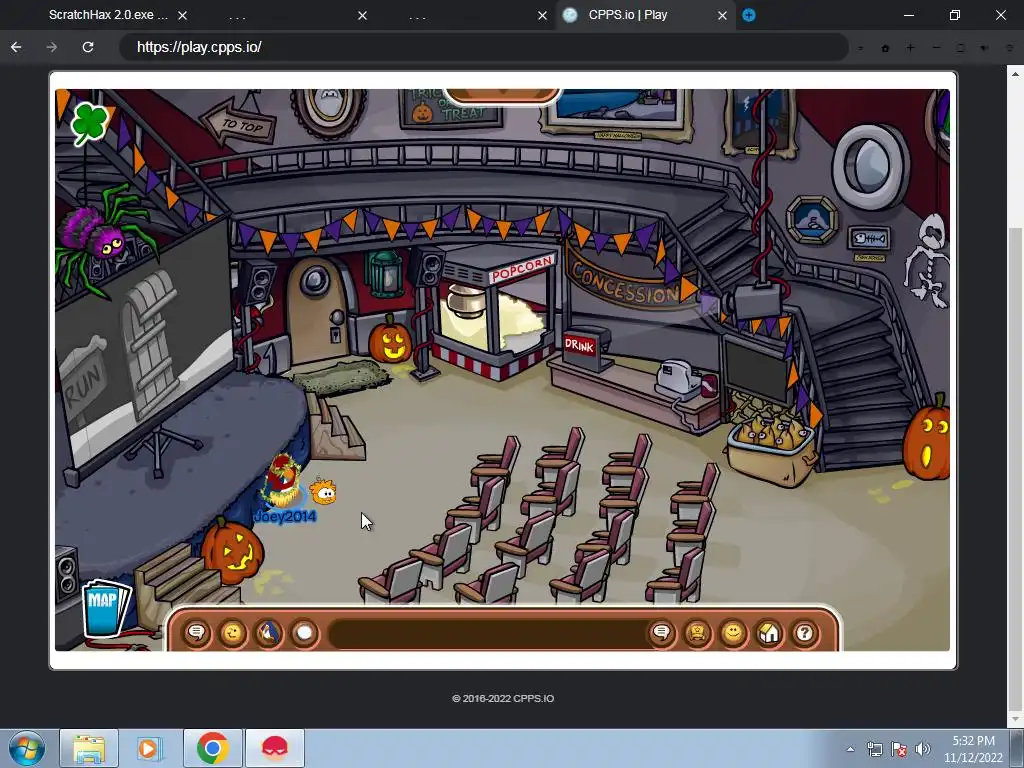Image resolution: width=1024 pixels, height=768 pixels.
Task: Select the throw snowball button
Action: pos(304,633)
